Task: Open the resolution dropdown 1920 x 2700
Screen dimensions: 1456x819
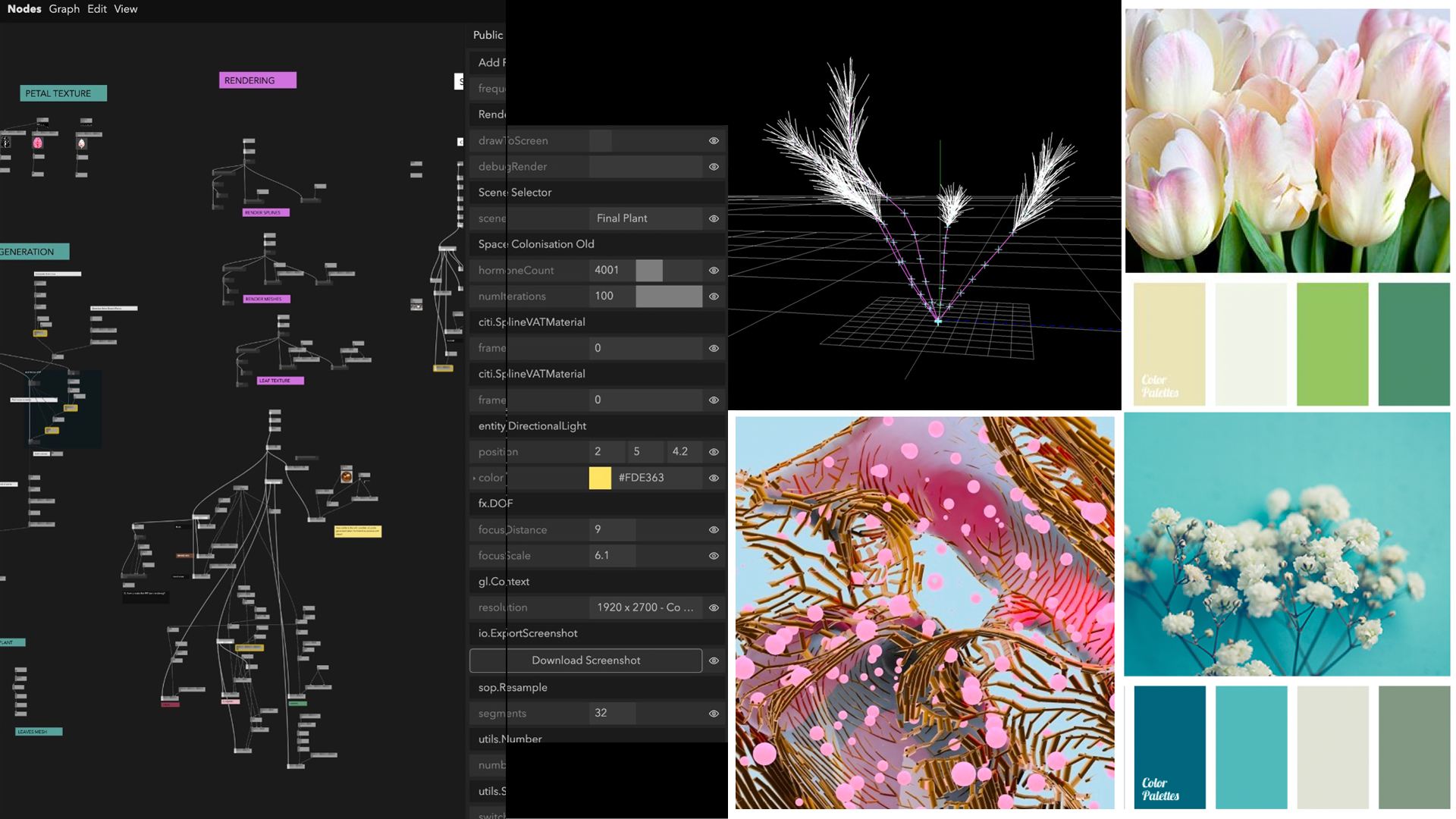Action: 645,607
